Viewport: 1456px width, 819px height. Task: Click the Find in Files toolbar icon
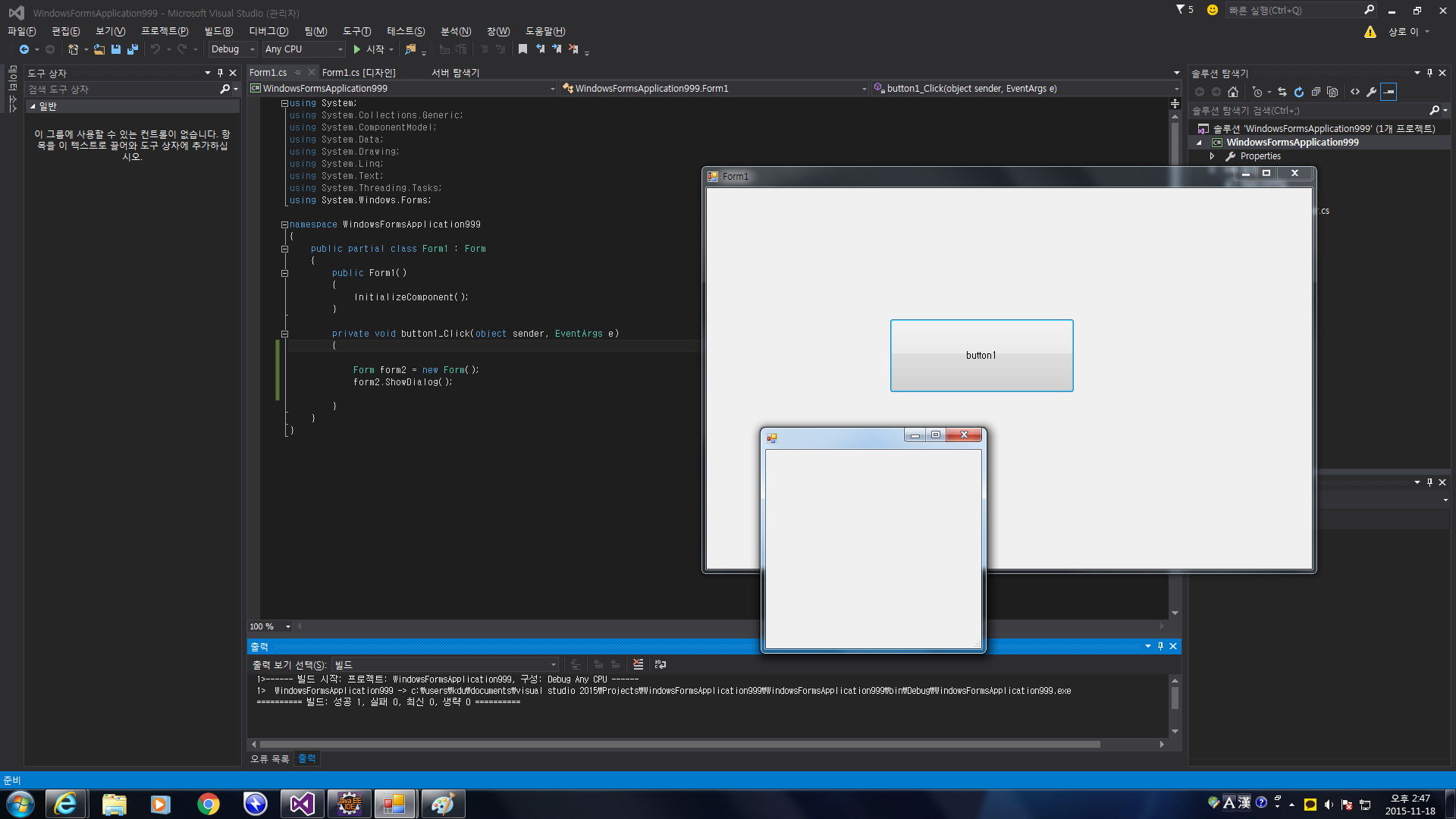(410, 49)
